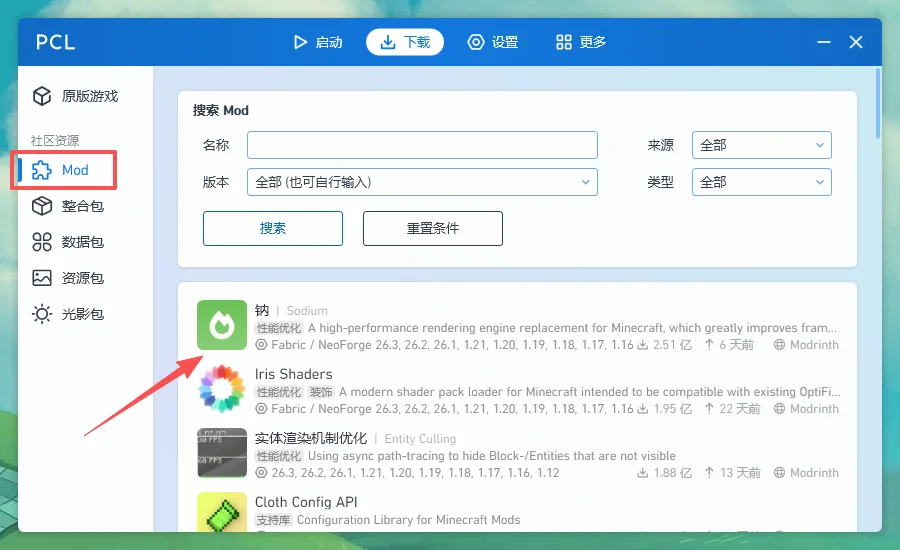Click the 性能优化 tag on Entity Culling row
The height and width of the screenshot is (550, 900).
pyautogui.click(x=278, y=456)
